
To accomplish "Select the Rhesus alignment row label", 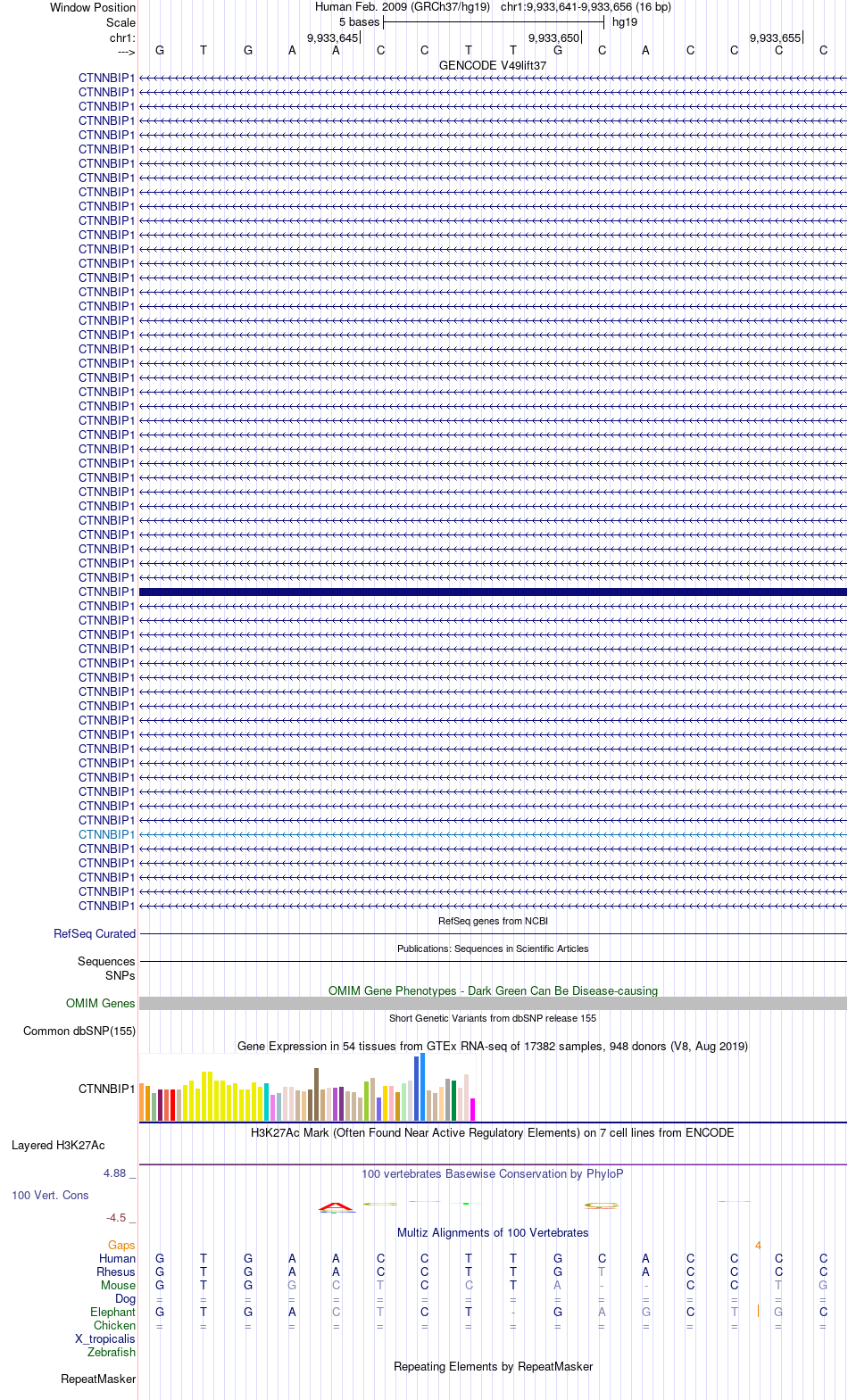I will point(116,1272).
